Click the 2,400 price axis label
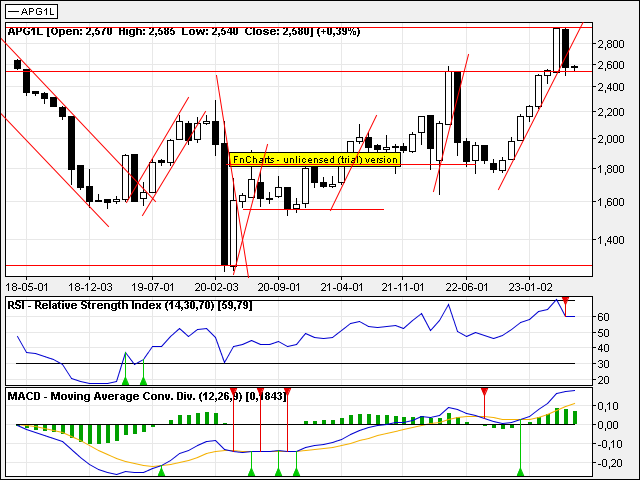The width and height of the screenshot is (640, 480). pos(611,87)
